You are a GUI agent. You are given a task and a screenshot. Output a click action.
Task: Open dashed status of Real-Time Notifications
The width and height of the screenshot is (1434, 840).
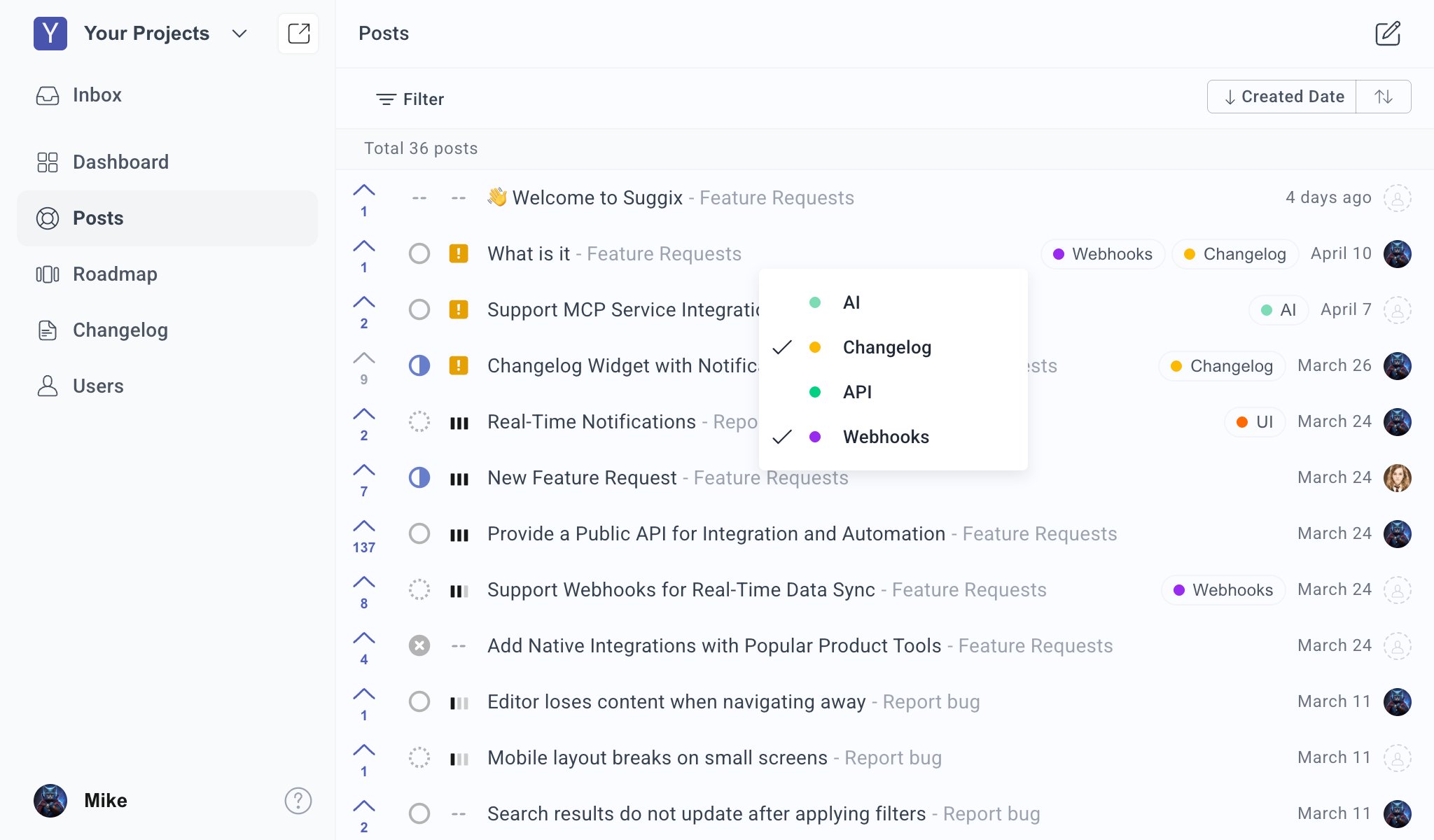[419, 421]
